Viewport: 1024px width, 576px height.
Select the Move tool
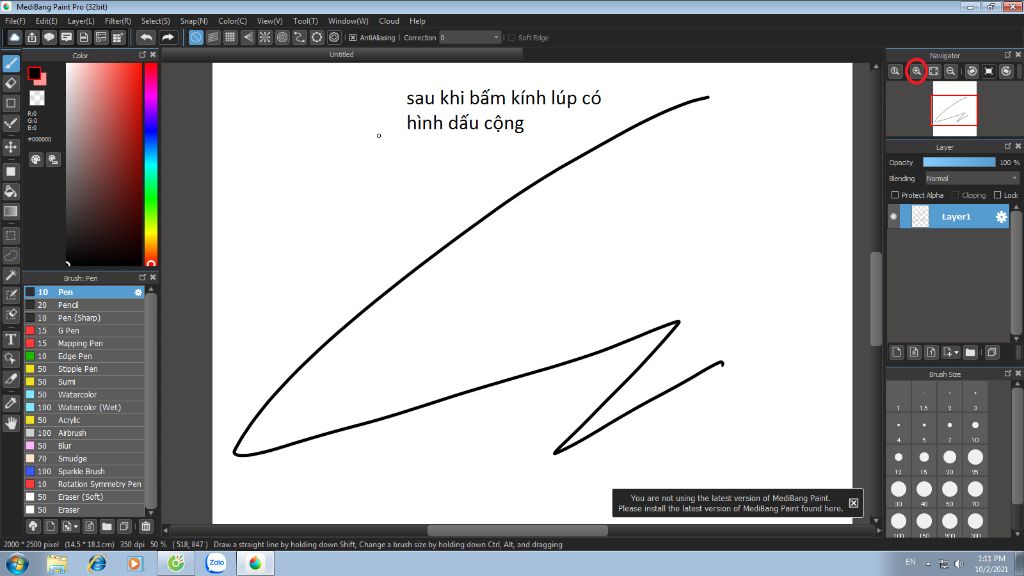pos(11,147)
